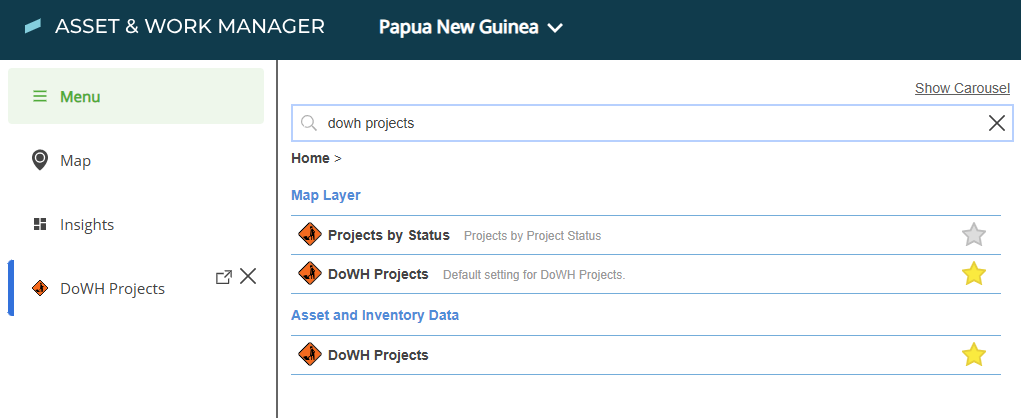Unfavorite the DoWH Projects map layer
This screenshot has height=418, width=1021.
coord(973,274)
